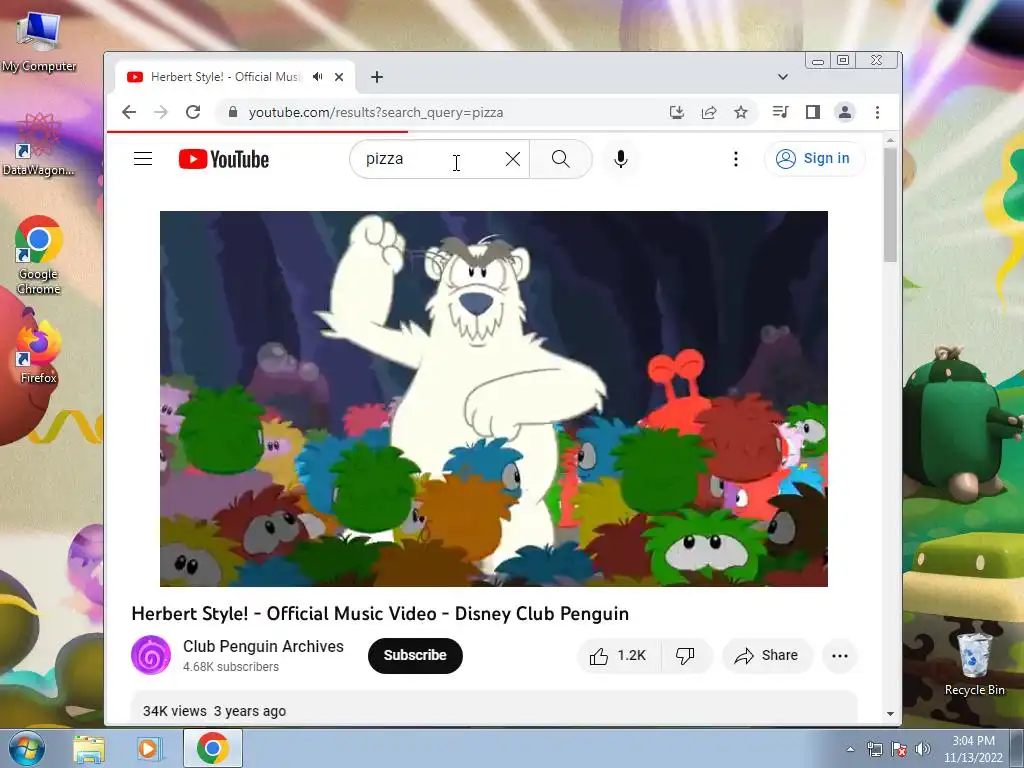Viewport: 1024px width, 768px height.
Task: Open Chrome media controls icon
Action: (780, 112)
